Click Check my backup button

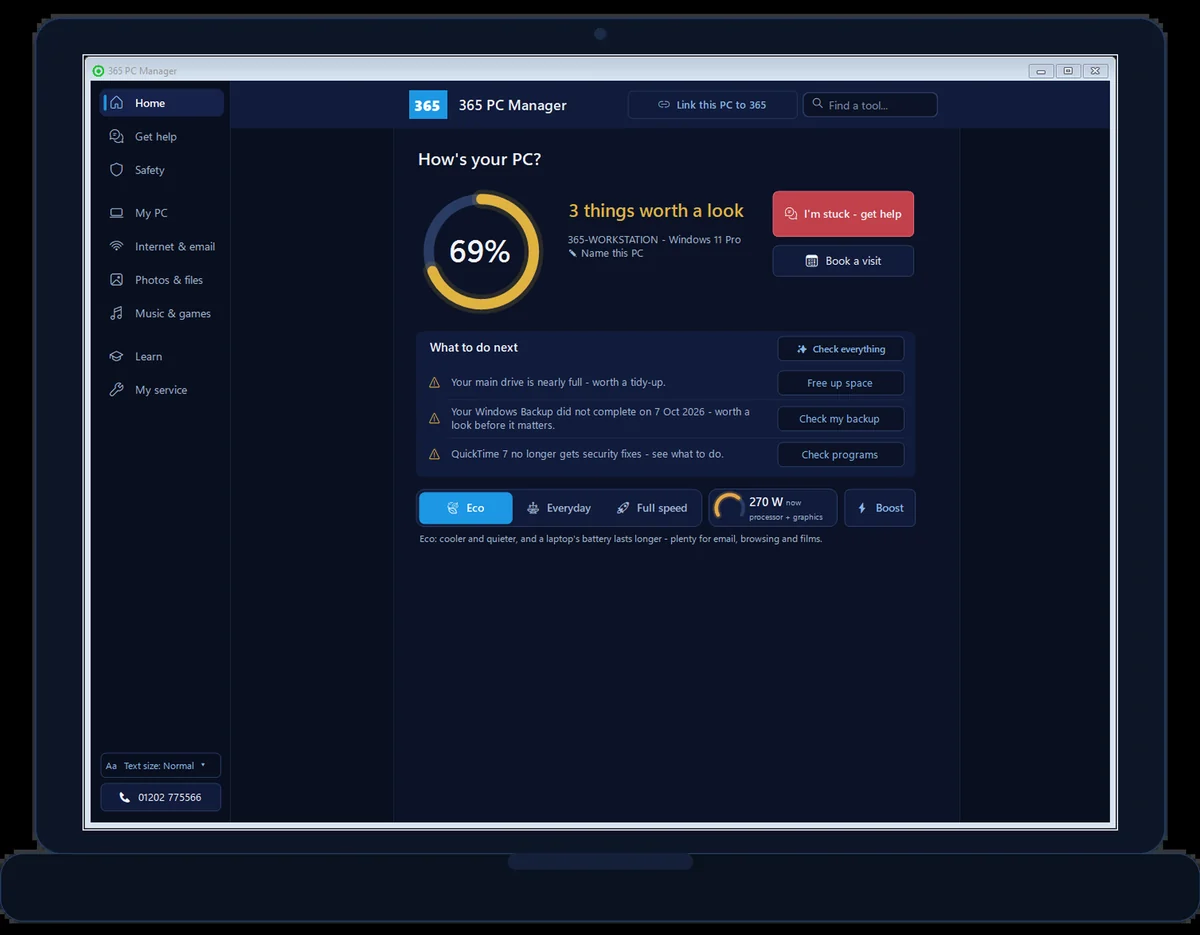coord(841,419)
